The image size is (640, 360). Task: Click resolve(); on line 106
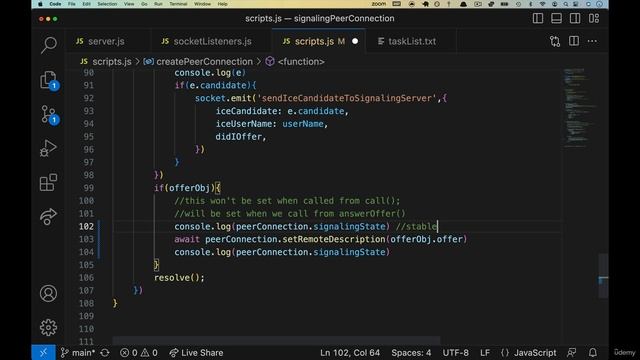pyautogui.click(x=179, y=278)
